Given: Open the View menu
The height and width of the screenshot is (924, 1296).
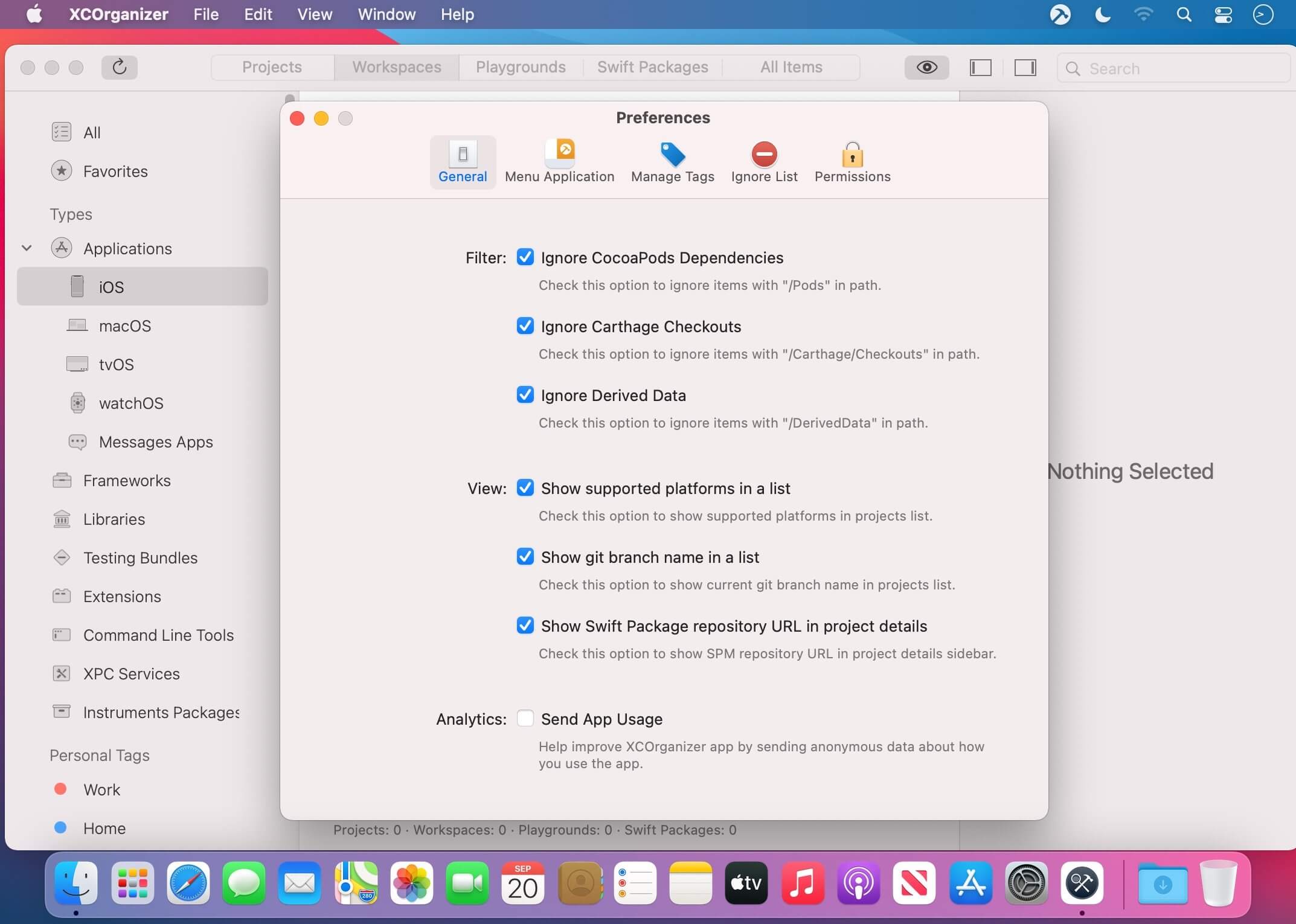Looking at the screenshot, I should click(x=314, y=14).
